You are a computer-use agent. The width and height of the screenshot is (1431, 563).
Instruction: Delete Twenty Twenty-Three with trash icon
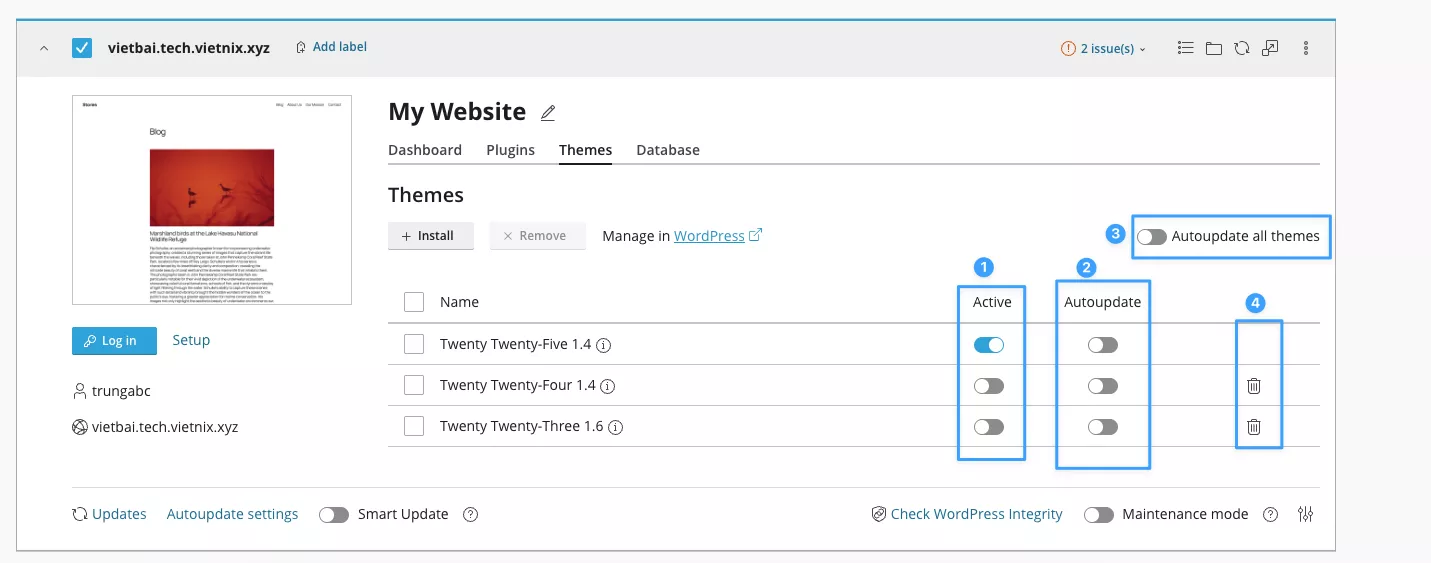1254,427
